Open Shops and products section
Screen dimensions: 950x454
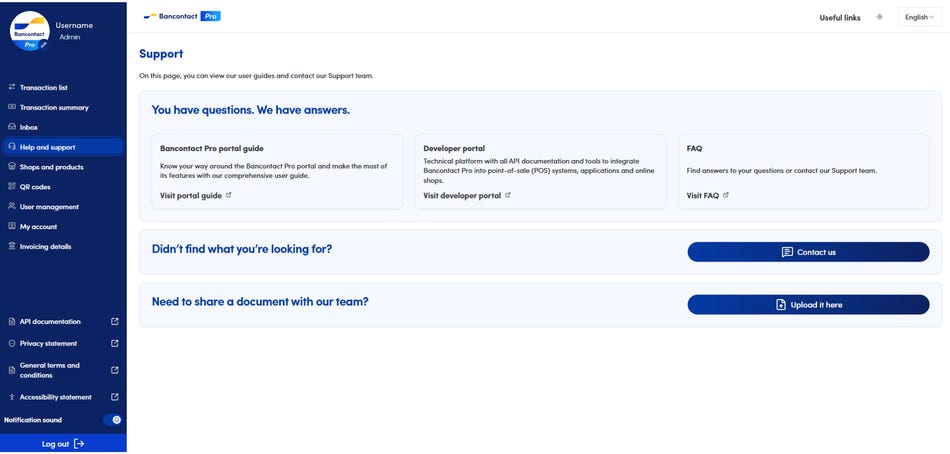51,167
